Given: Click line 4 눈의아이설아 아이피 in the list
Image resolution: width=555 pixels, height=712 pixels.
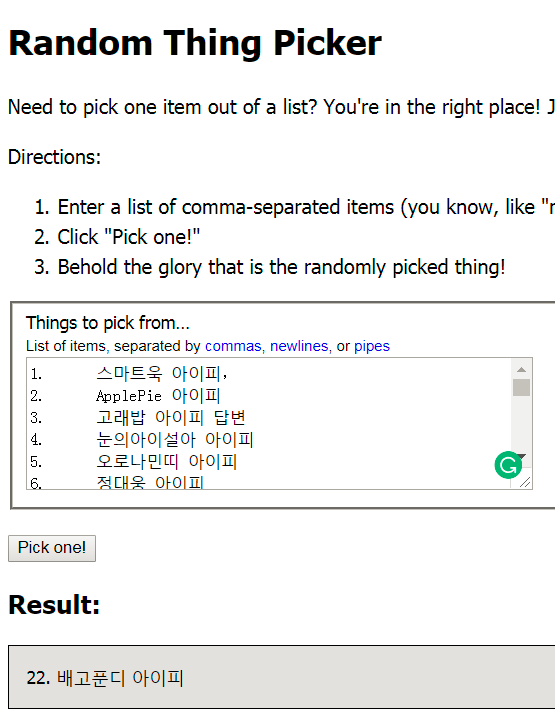Looking at the screenshot, I should [175, 440].
